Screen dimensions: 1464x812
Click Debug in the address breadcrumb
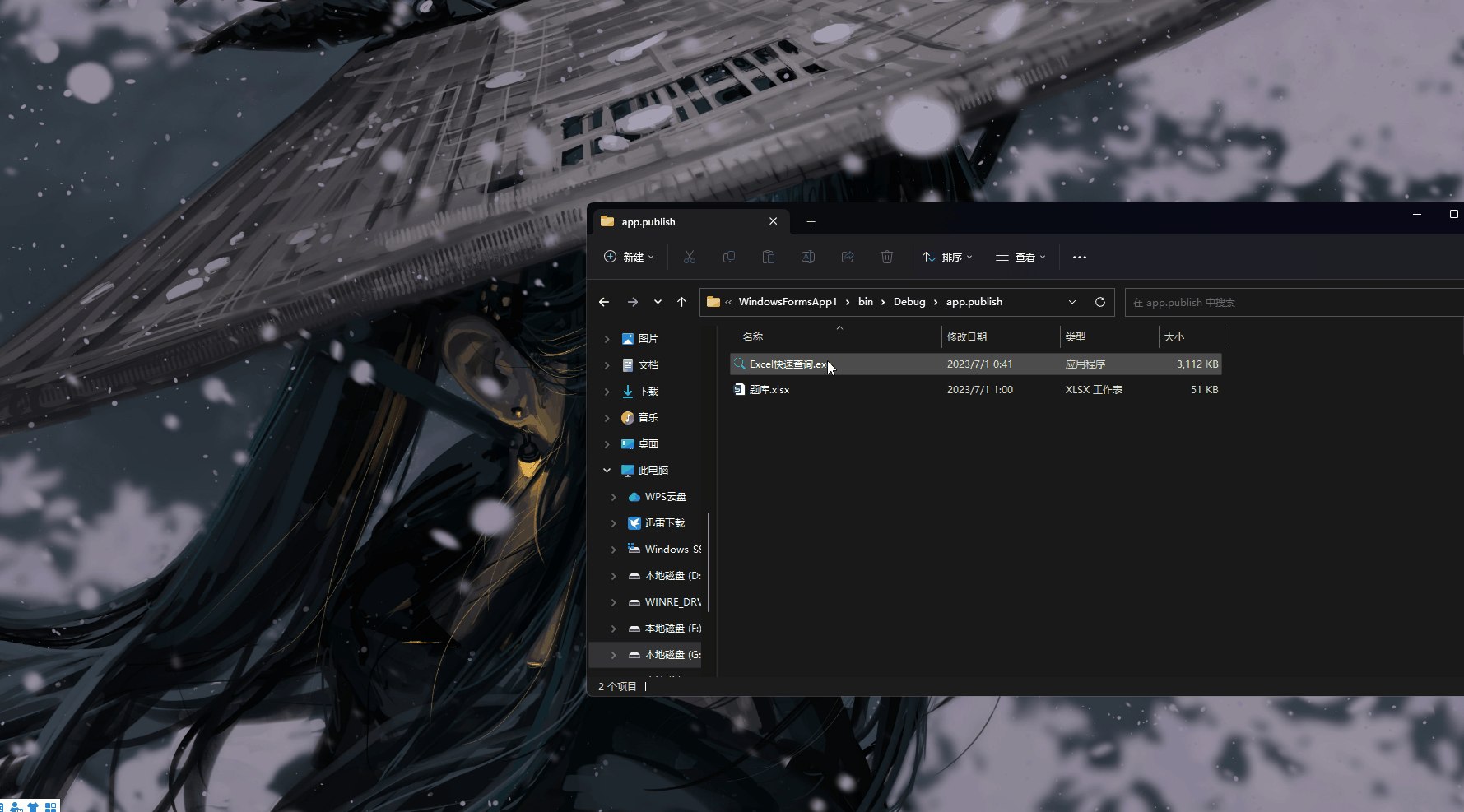tap(909, 302)
